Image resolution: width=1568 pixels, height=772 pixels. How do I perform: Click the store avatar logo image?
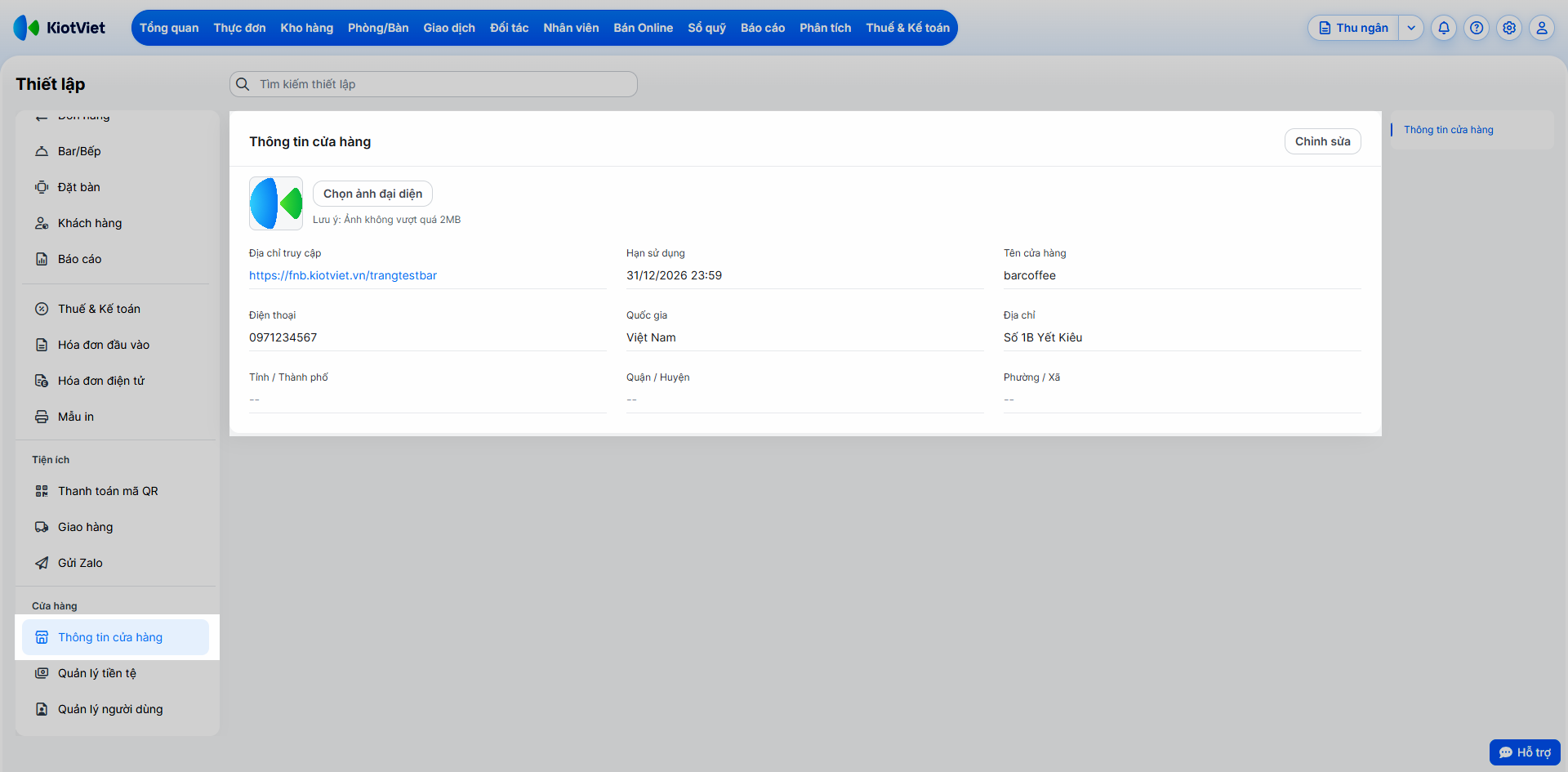click(x=276, y=203)
